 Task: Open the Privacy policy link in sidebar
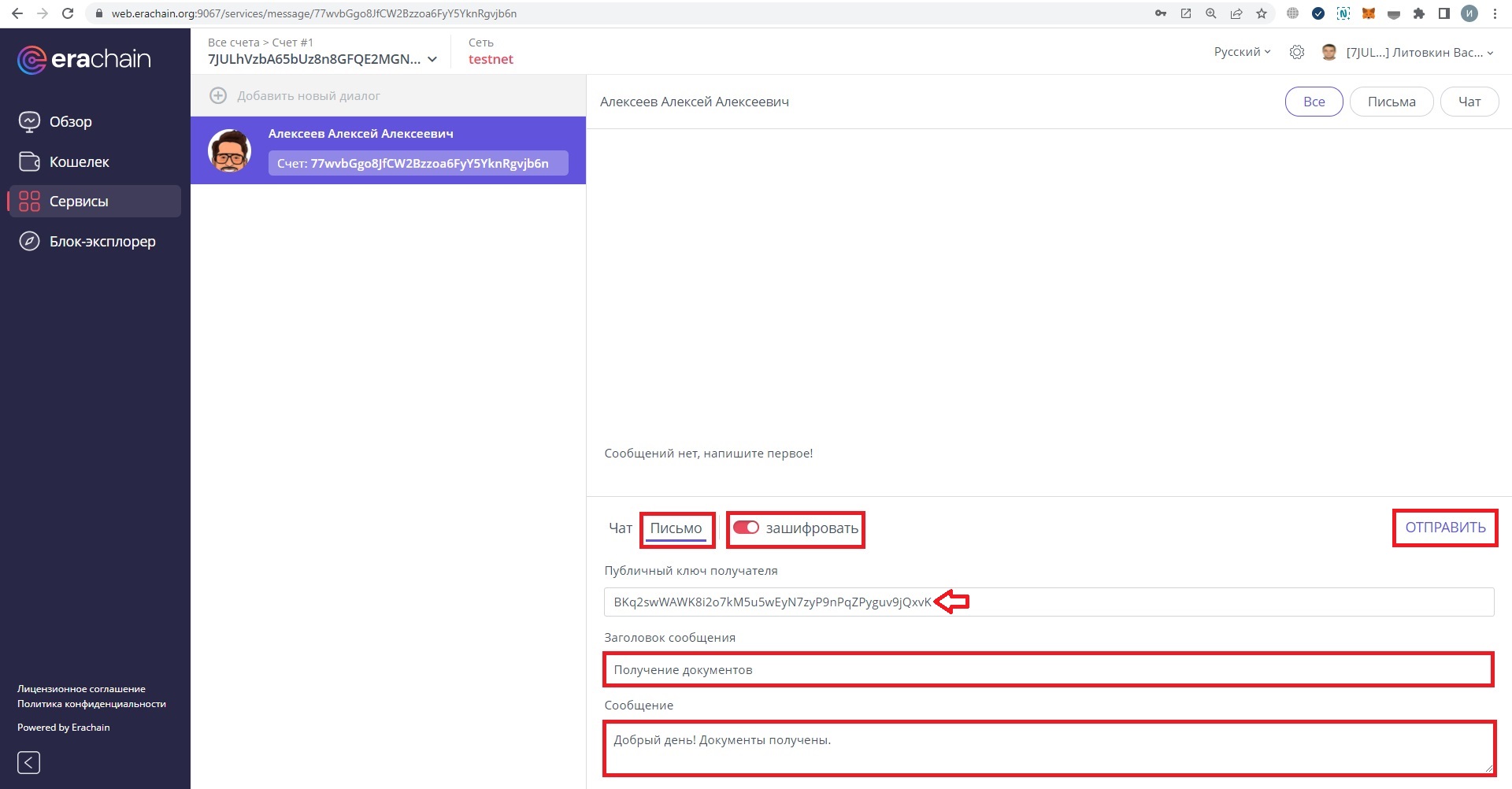click(91, 704)
